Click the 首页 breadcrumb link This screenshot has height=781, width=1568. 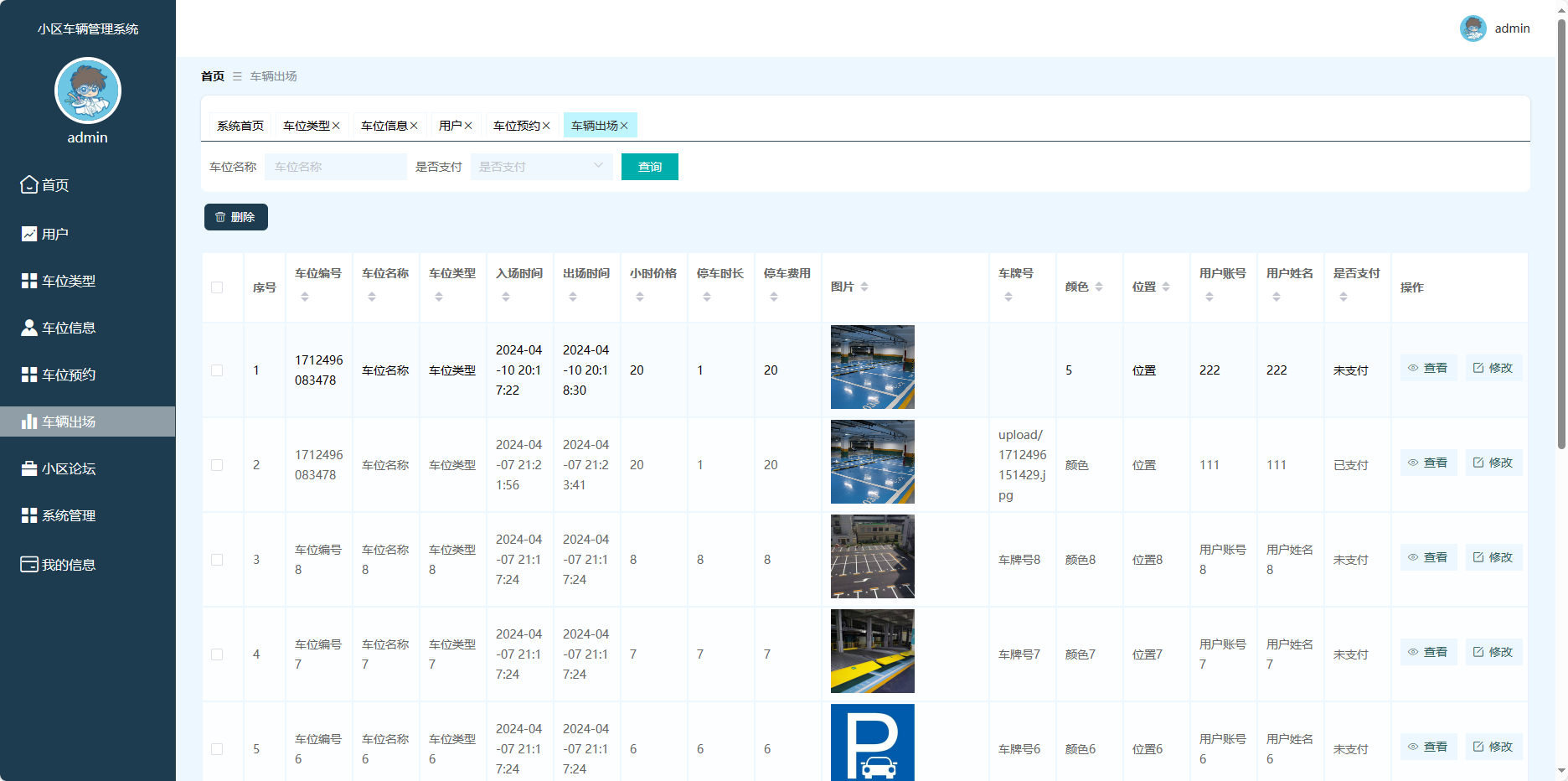click(213, 76)
